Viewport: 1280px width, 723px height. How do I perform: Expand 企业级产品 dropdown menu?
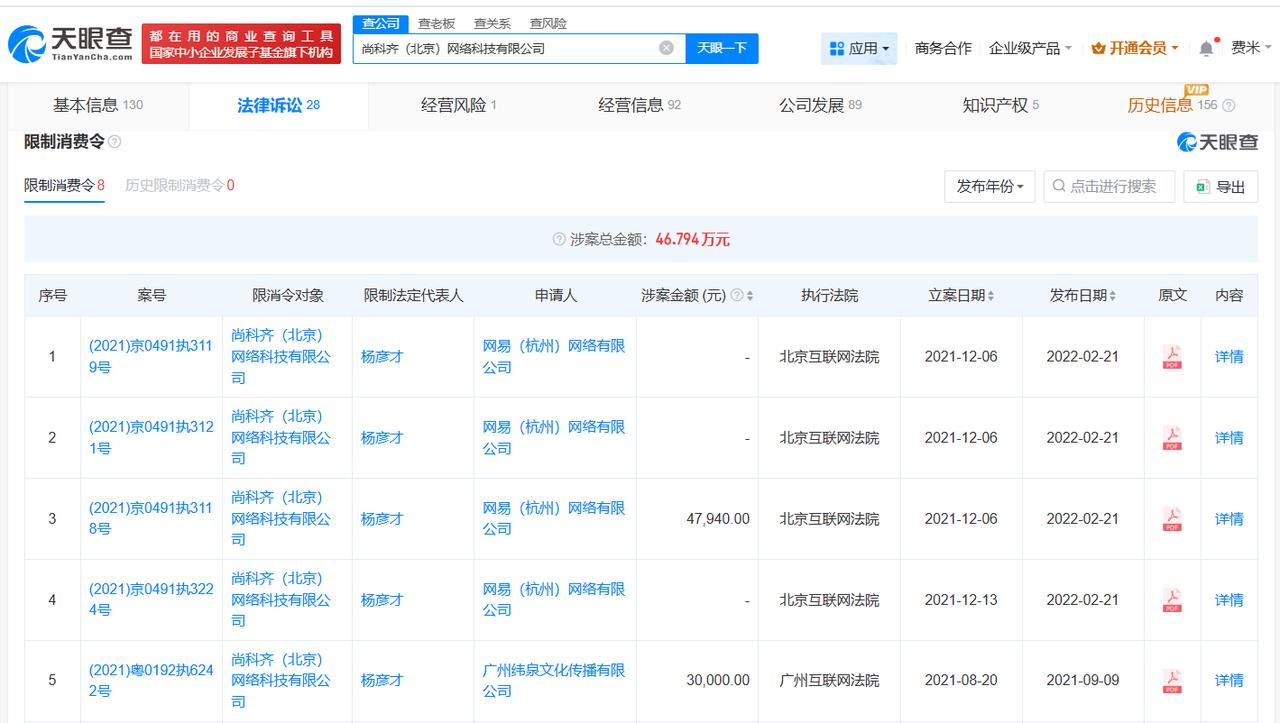pyautogui.click(x=1030, y=48)
